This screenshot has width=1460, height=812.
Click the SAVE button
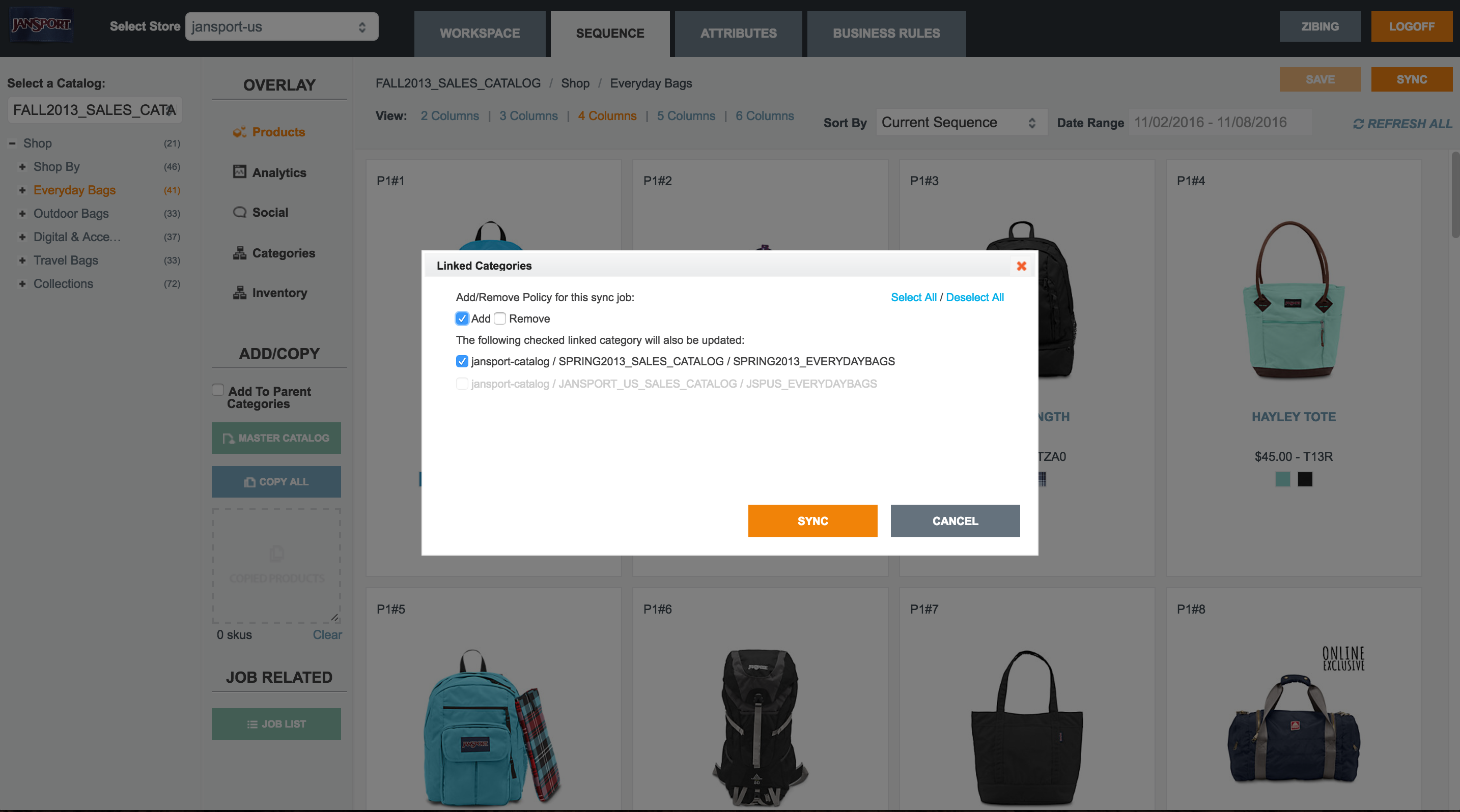point(1320,79)
